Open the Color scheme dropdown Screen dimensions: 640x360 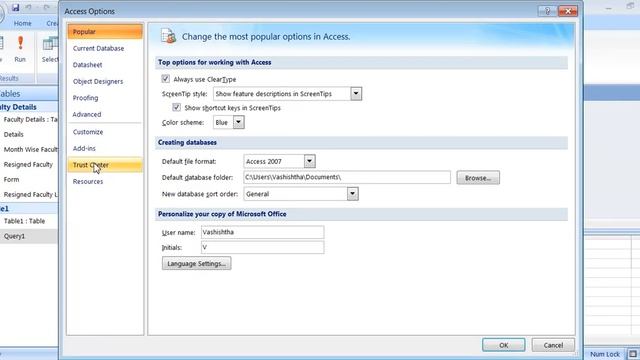239,122
